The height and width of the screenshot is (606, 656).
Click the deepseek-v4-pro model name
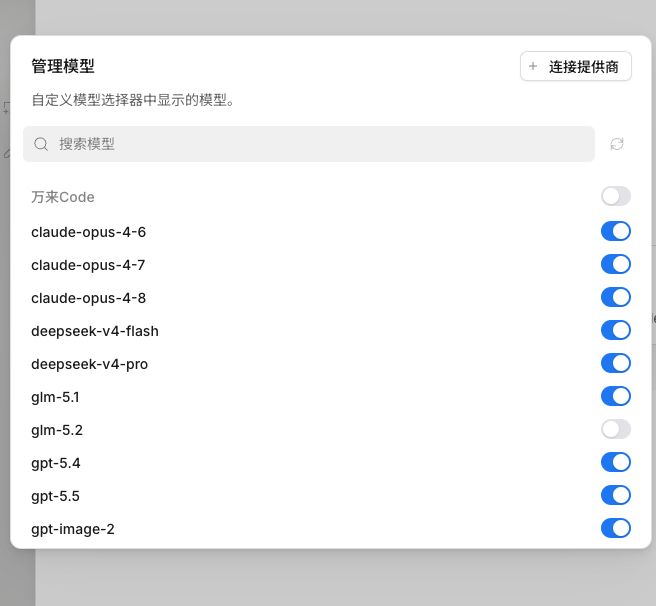pyautogui.click(x=90, y=364)
